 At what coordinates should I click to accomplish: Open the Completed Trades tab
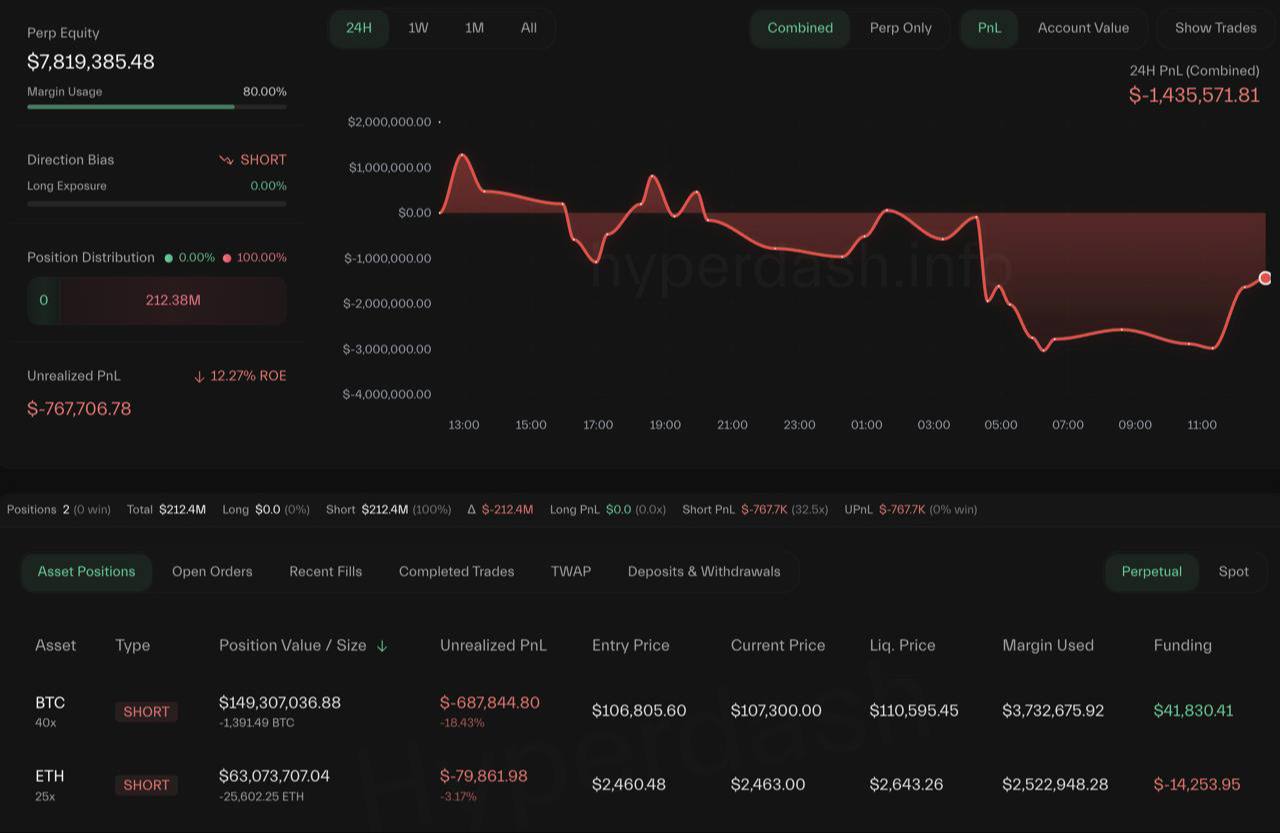(x=456, y=572)
